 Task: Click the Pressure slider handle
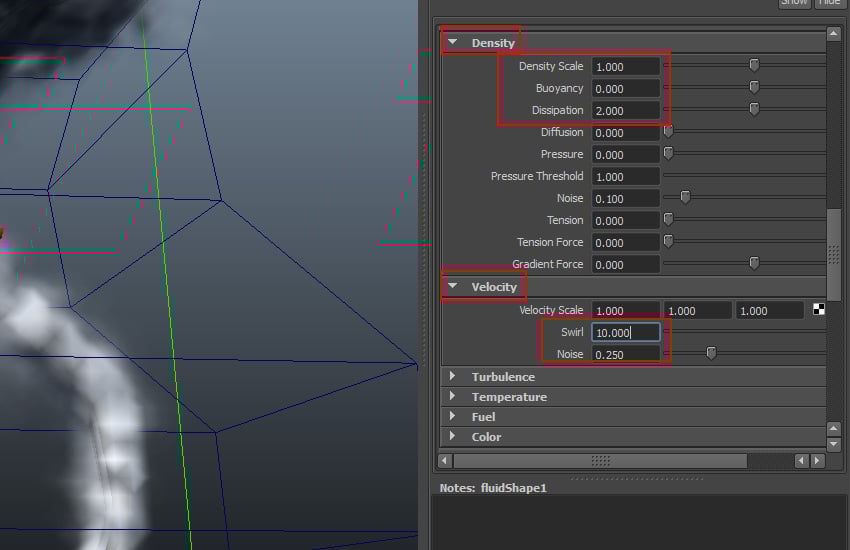668,153
